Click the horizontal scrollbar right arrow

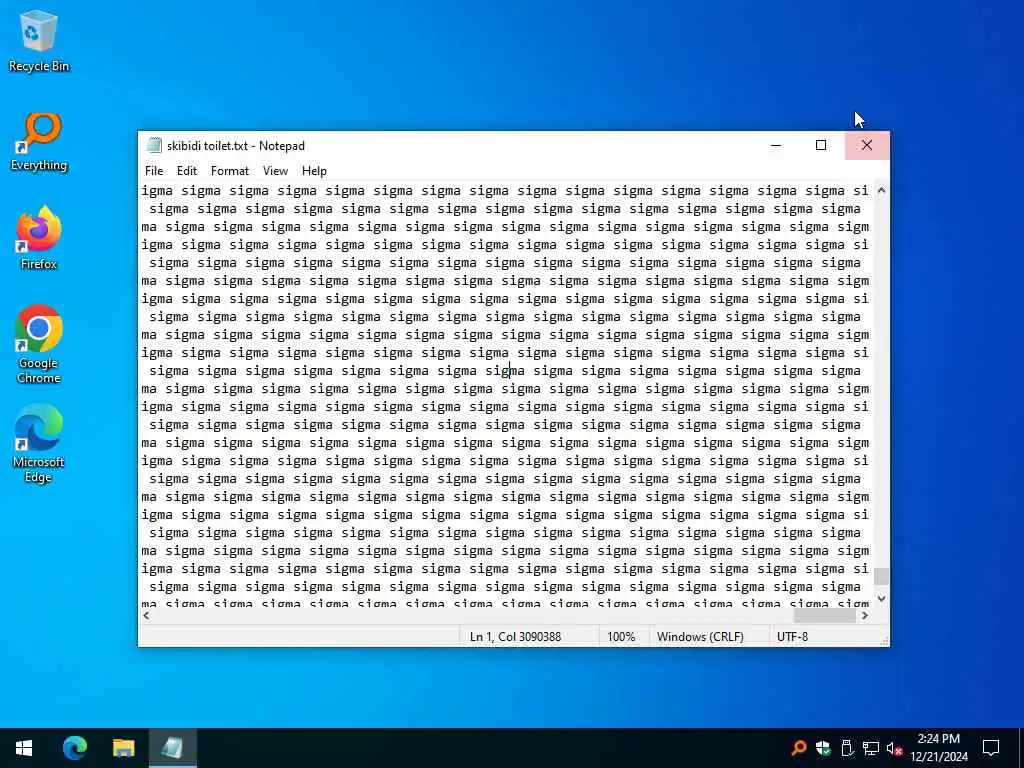click(x=865, y=615)
